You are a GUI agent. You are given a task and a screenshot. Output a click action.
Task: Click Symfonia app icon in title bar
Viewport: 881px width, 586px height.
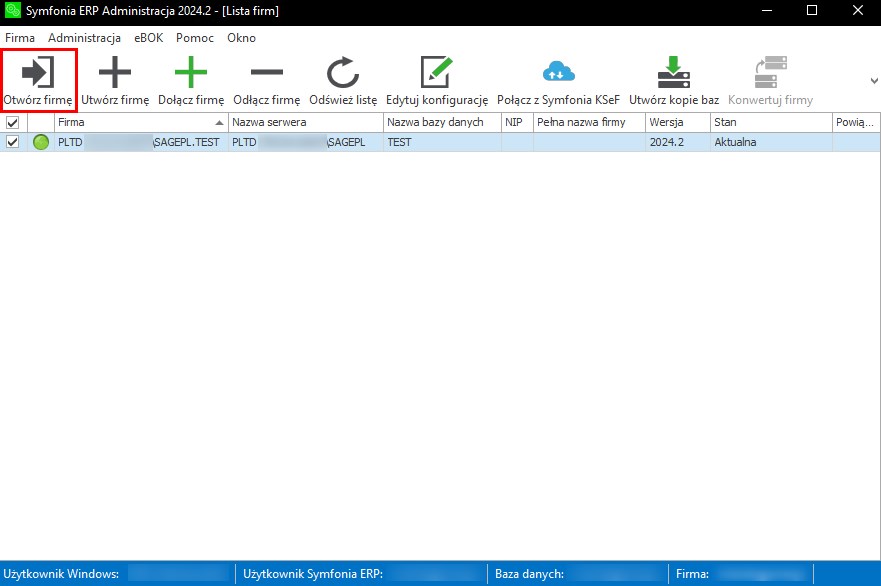click(12, 10)
